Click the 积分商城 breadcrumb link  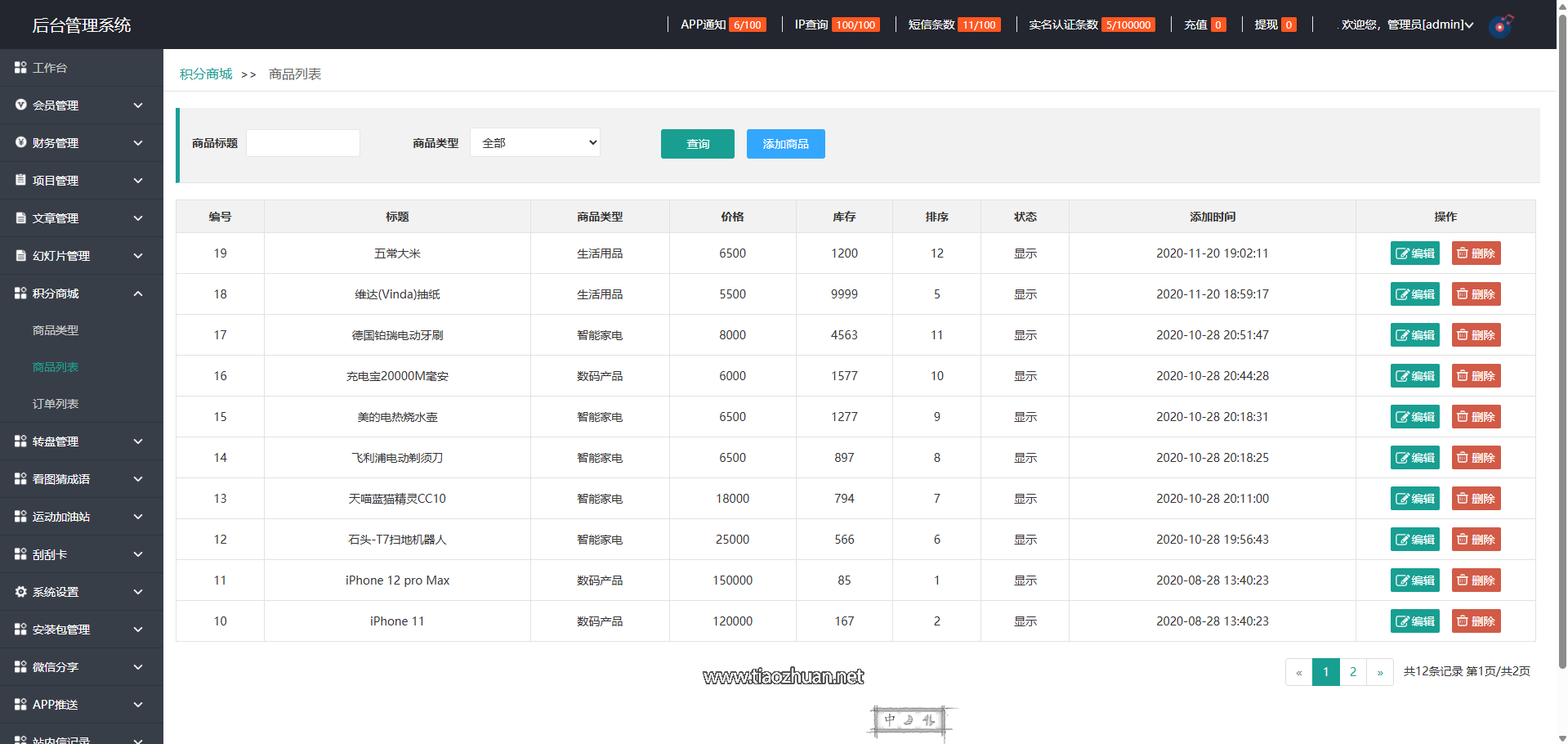[206, 74]
